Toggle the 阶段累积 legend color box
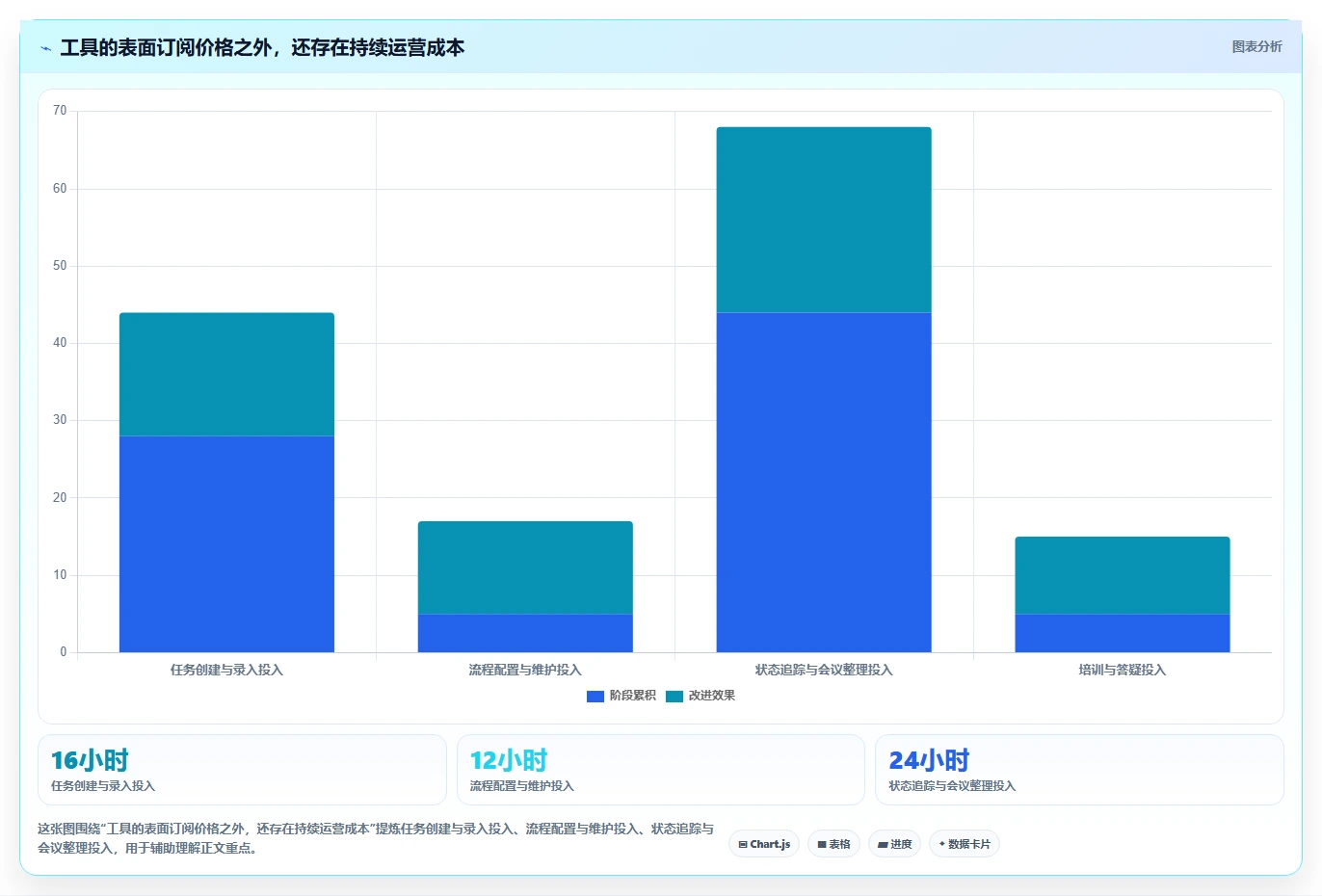 tap(595, 696)
